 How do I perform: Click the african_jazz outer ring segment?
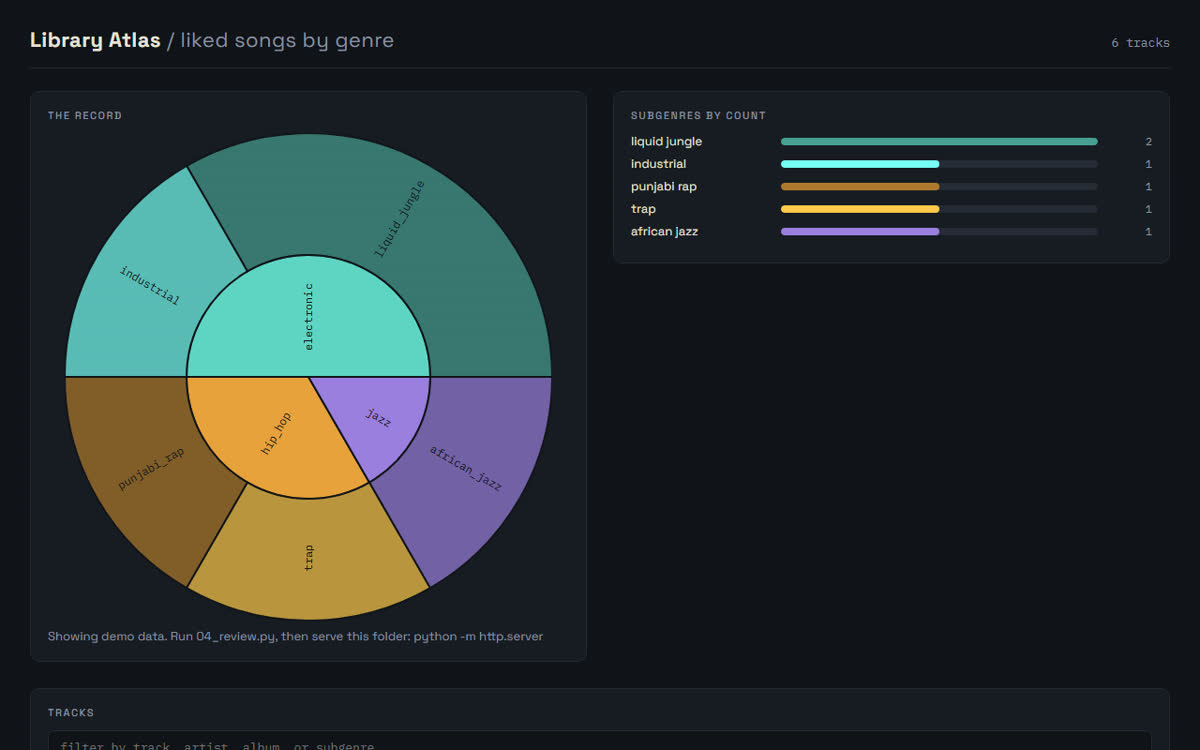tap(466, 468)
